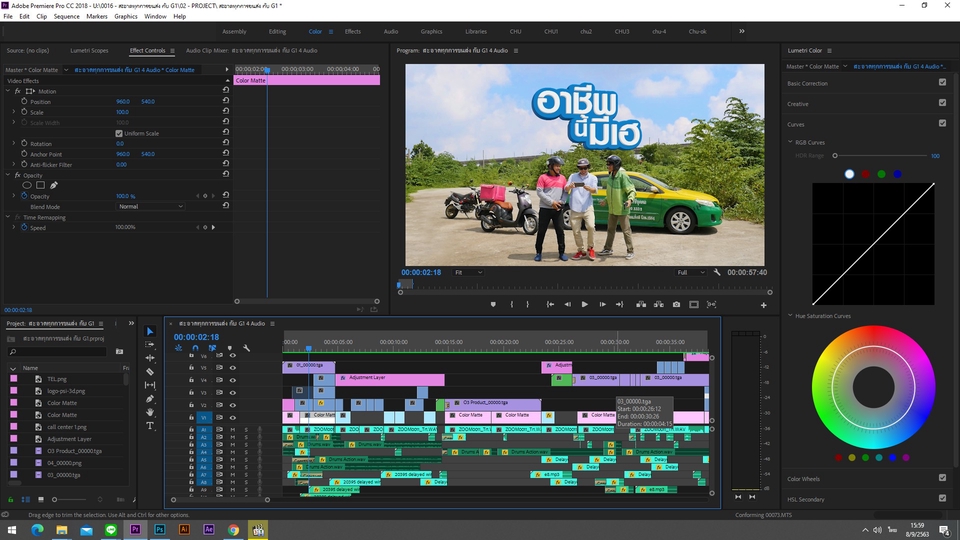Open the Graphics menu
Viewport: 960px width, 540px height.
(x=126, y=17)
